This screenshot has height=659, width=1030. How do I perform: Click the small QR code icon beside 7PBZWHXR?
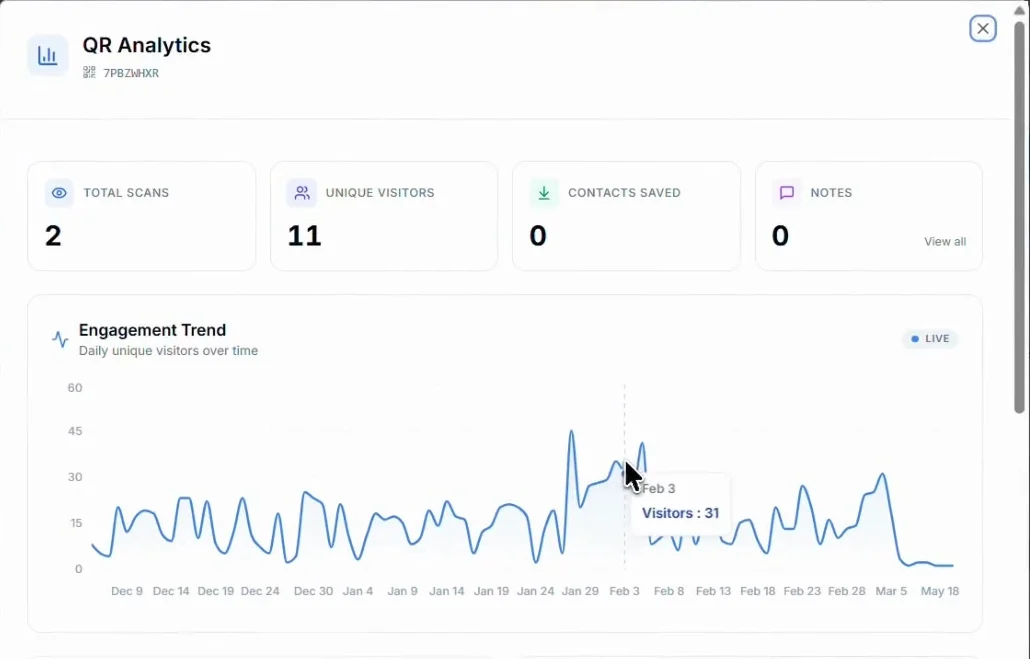click(x=89, y=72)
